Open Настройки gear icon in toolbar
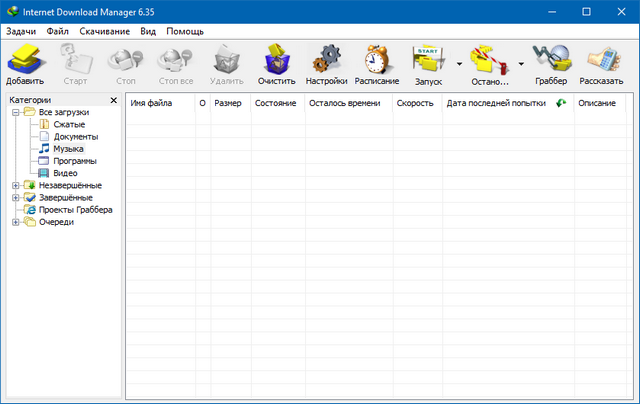 coord(327,62)
